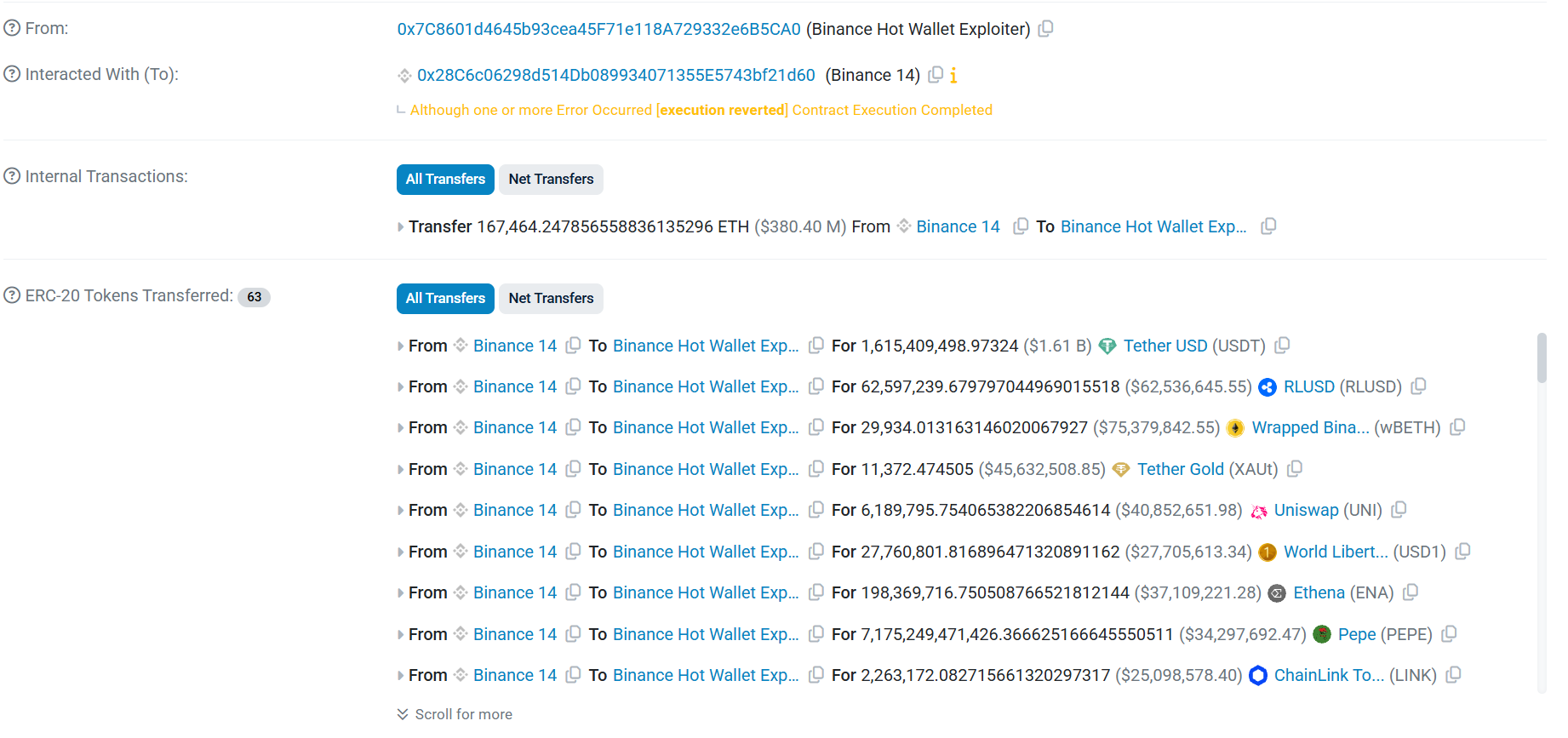Expand the PEPE transfer row arrow

pos(401,635)
